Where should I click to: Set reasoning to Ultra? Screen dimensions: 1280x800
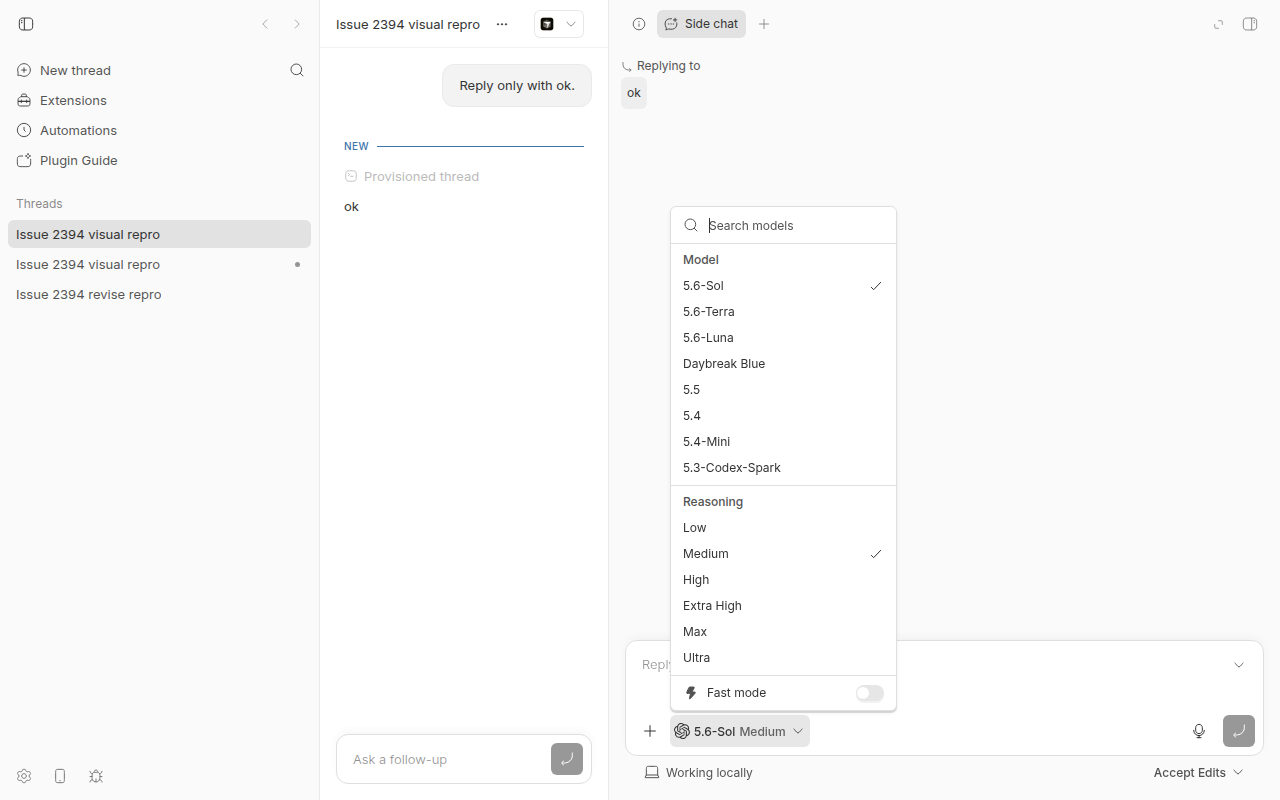point(783,658)
